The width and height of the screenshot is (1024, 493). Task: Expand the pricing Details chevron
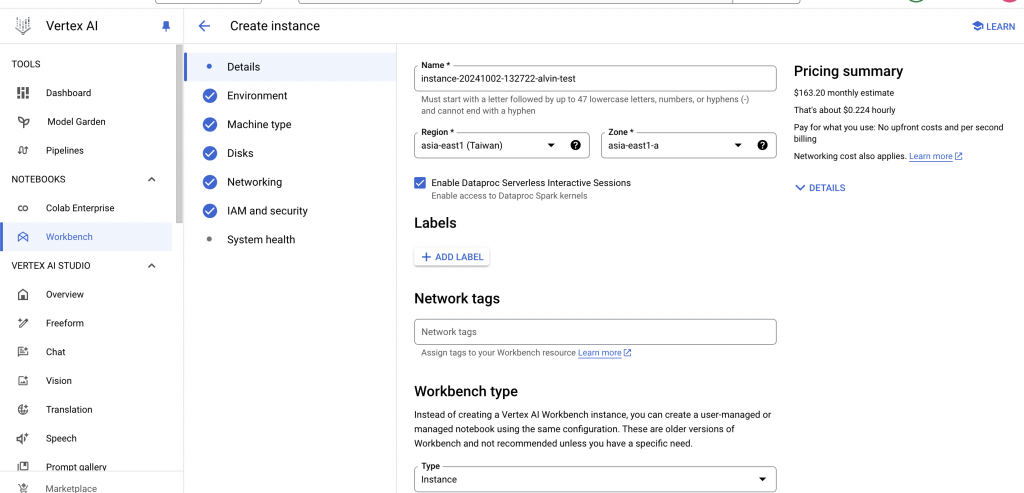[819, 188]
